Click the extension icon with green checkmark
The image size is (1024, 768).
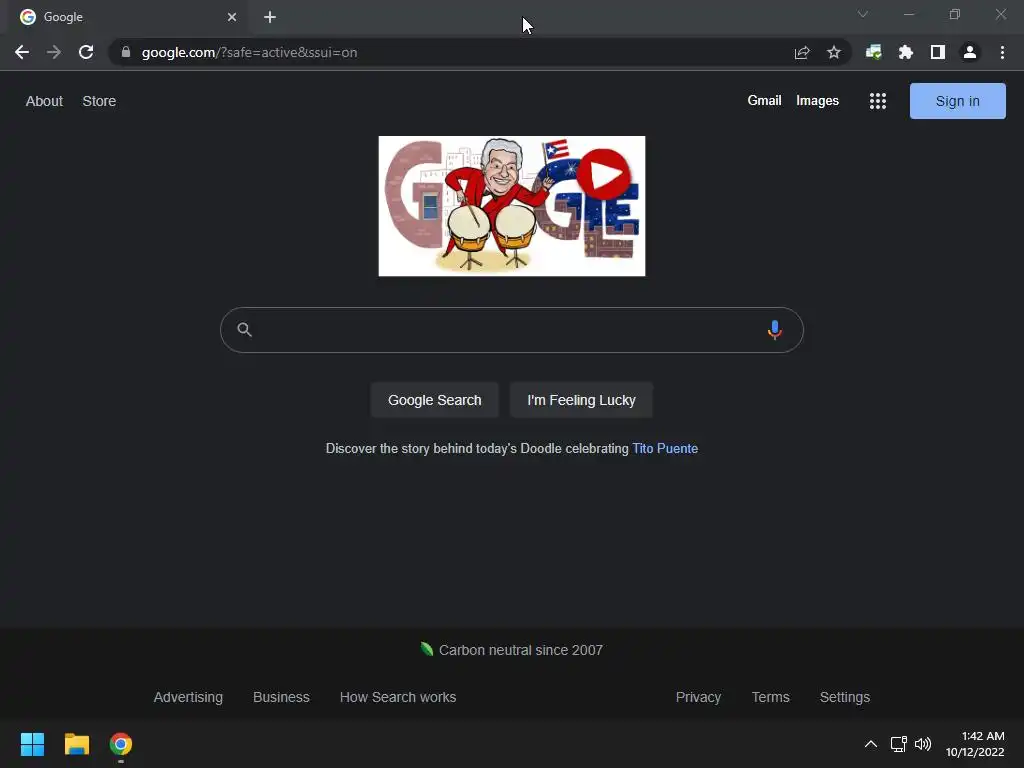(873, 52)
